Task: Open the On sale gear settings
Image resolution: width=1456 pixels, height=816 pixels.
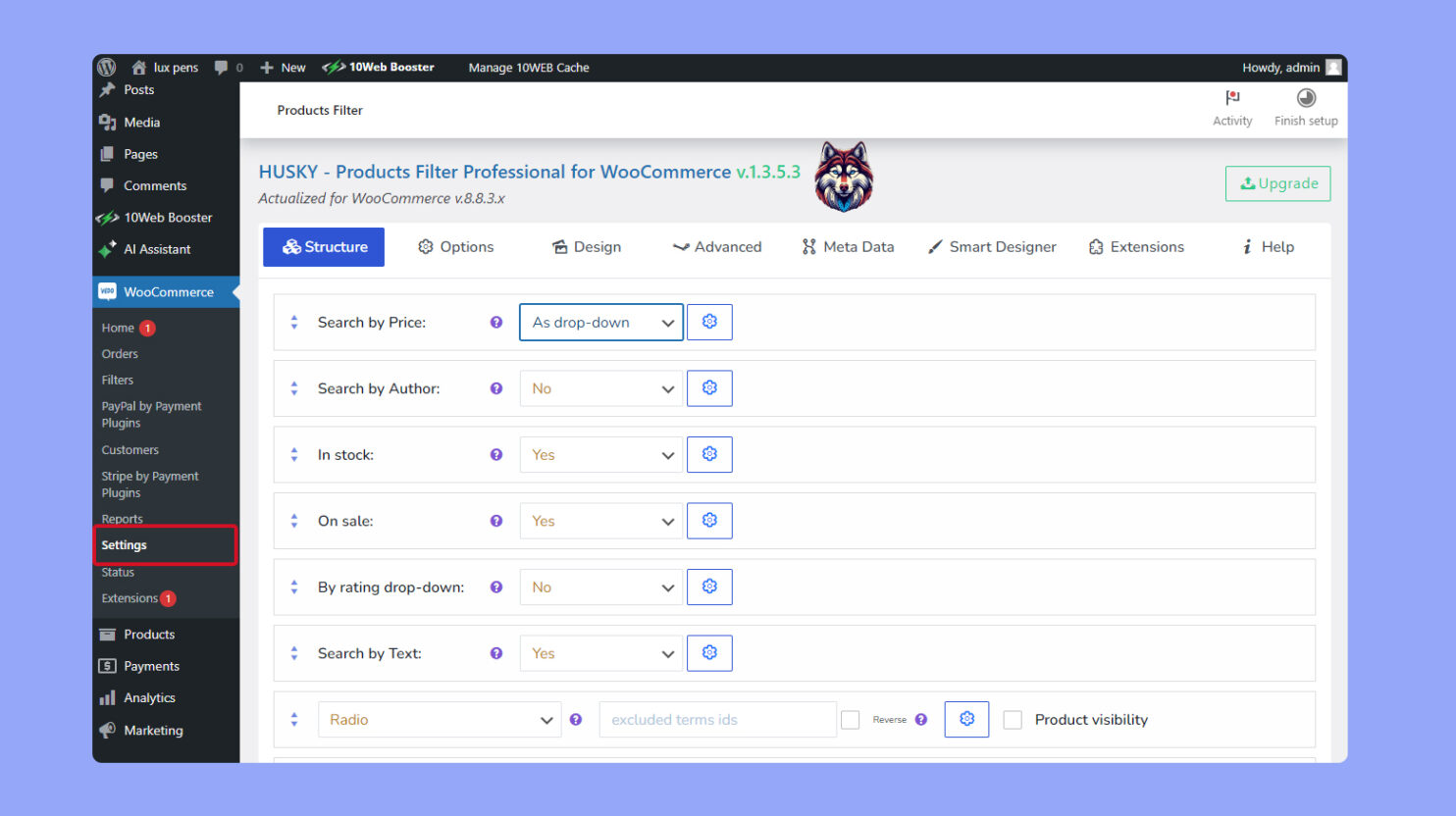Action: pyautogui.click(x=709, y=521)
